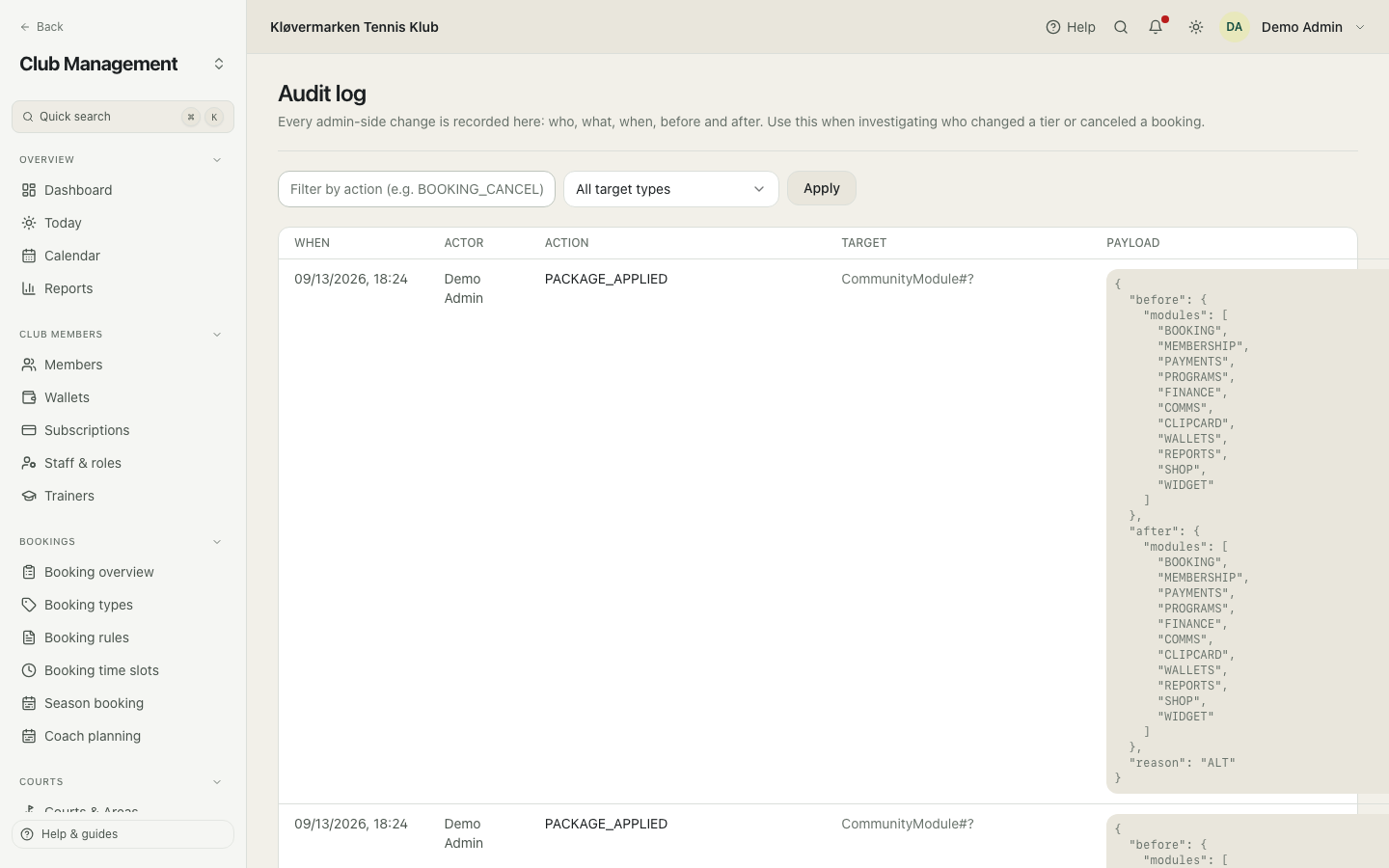This screenshot has width=1389, height=868.
Task: Collapse the Bookings section
Action: tap(217, 542)
